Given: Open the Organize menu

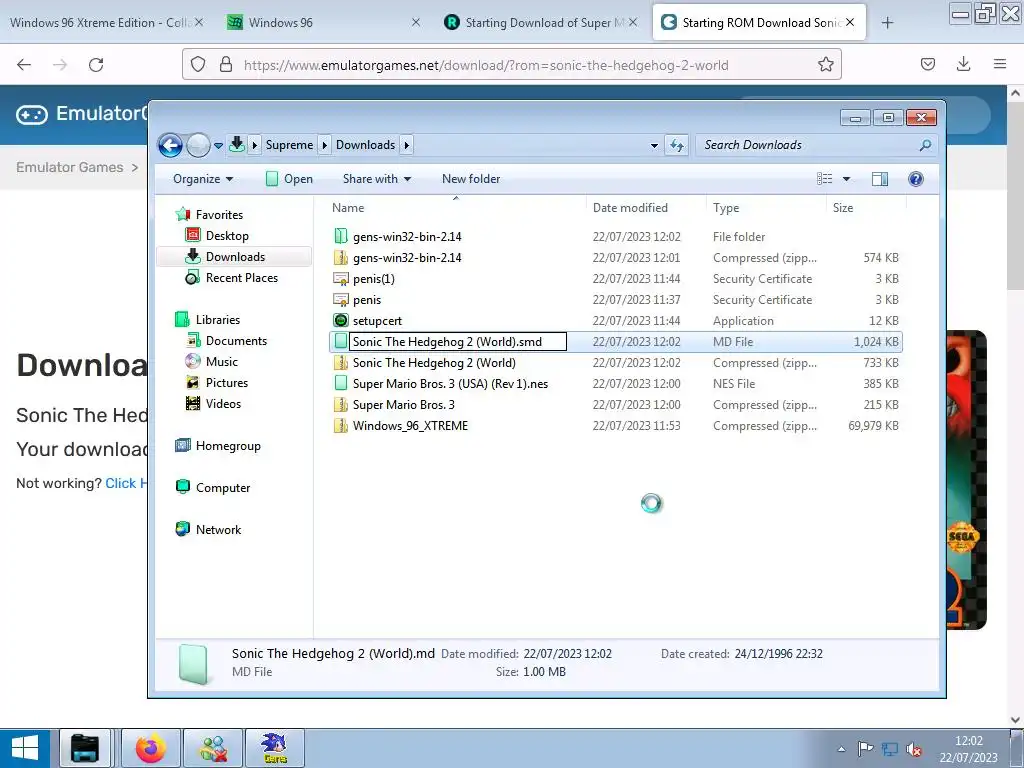Looking at the screenshot, I should [x=202, y=179].
